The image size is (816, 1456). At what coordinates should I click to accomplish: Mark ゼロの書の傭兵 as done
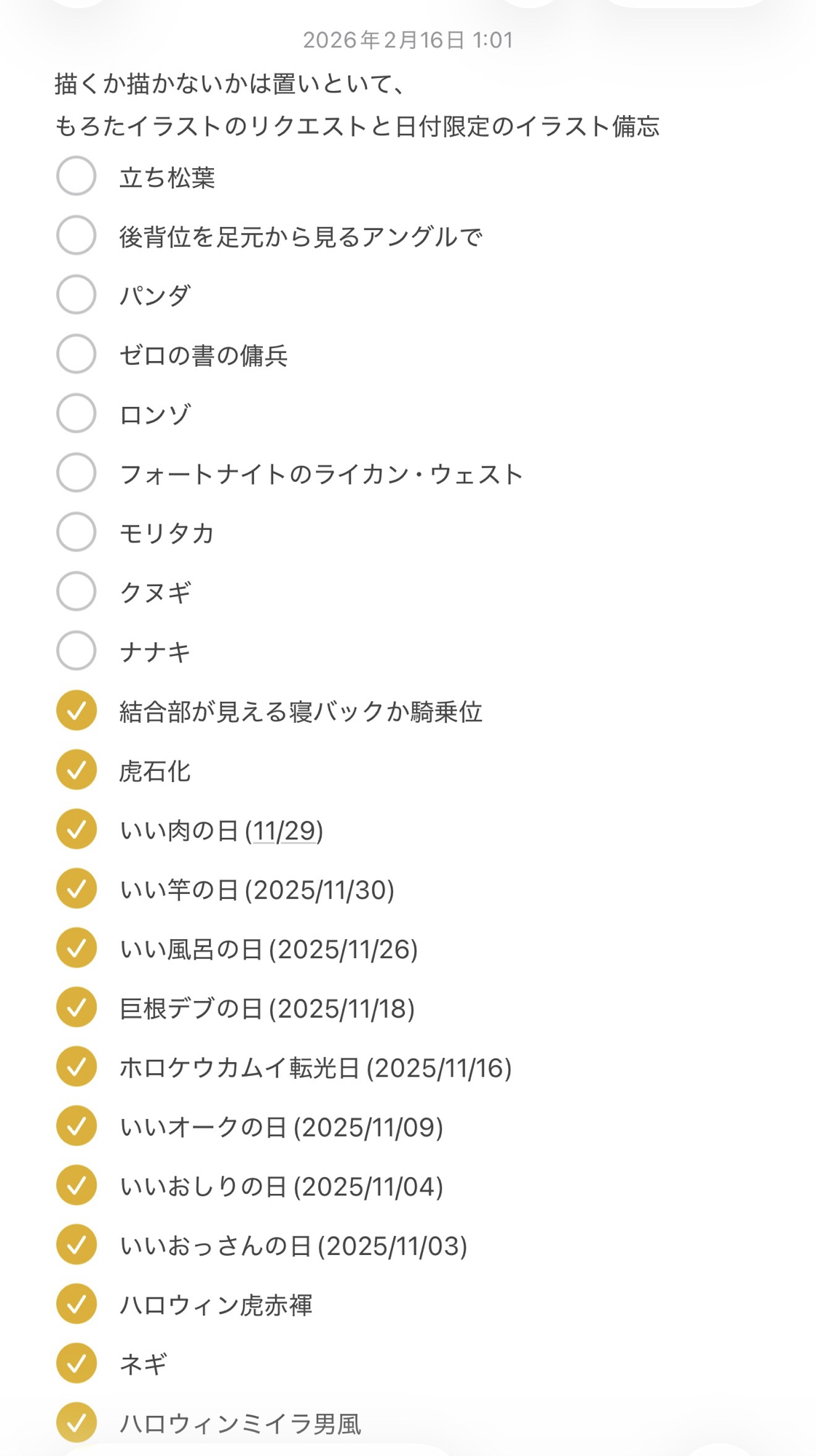pyautogui.click(x=76, y=355)
